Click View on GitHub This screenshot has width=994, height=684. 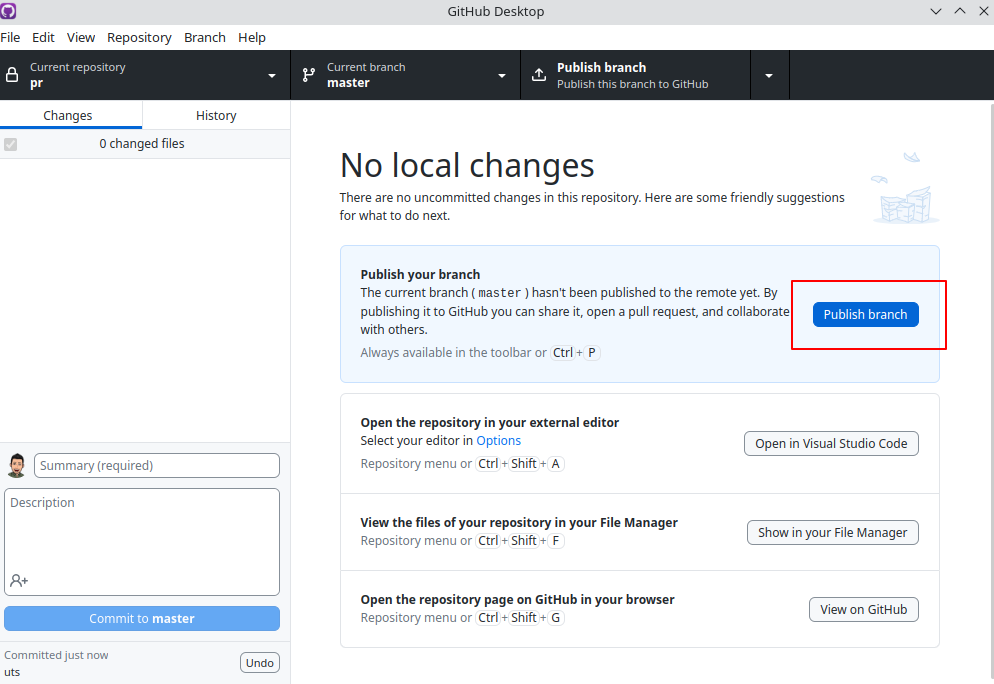[863, 609]
